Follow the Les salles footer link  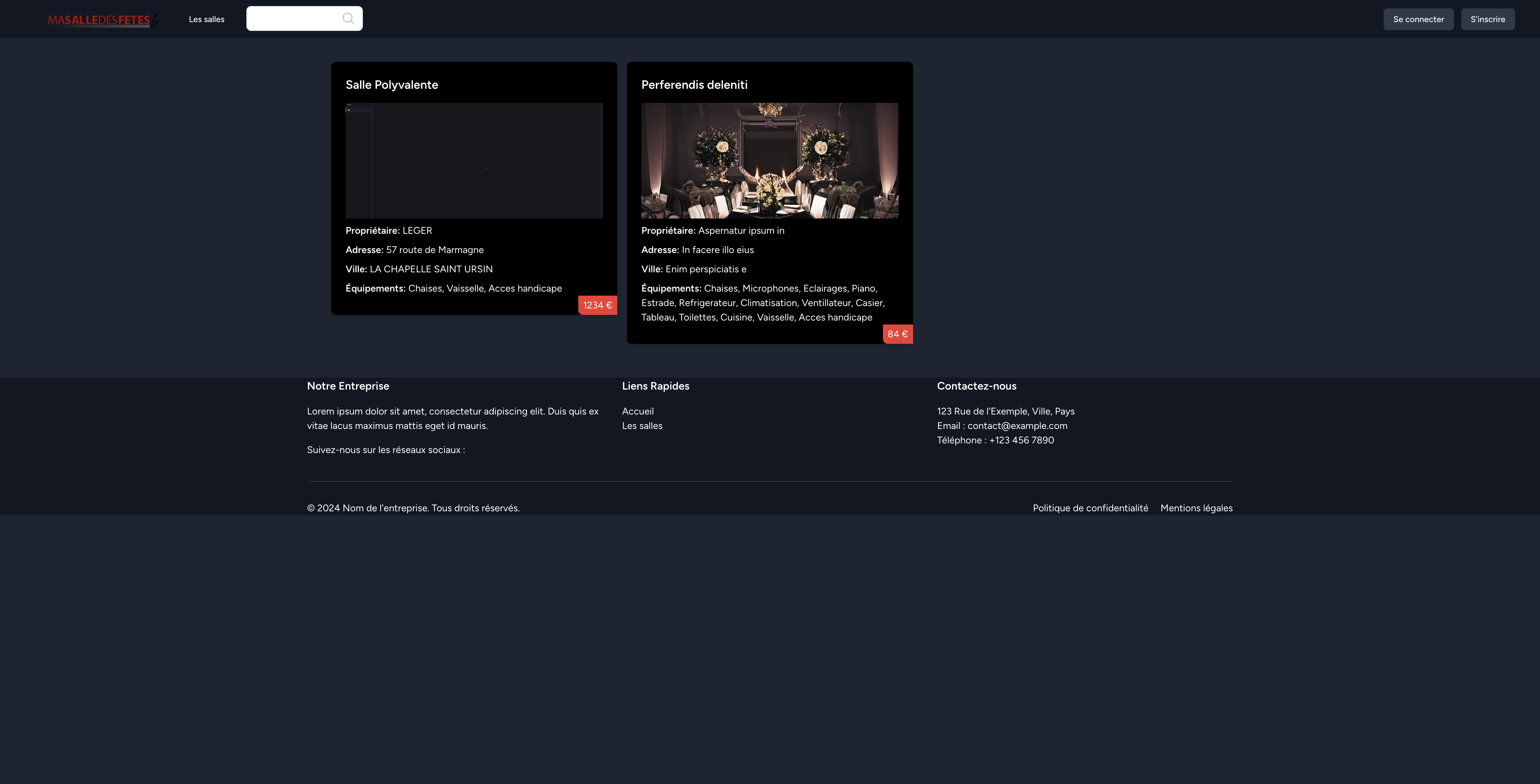(x=642, y=425)
